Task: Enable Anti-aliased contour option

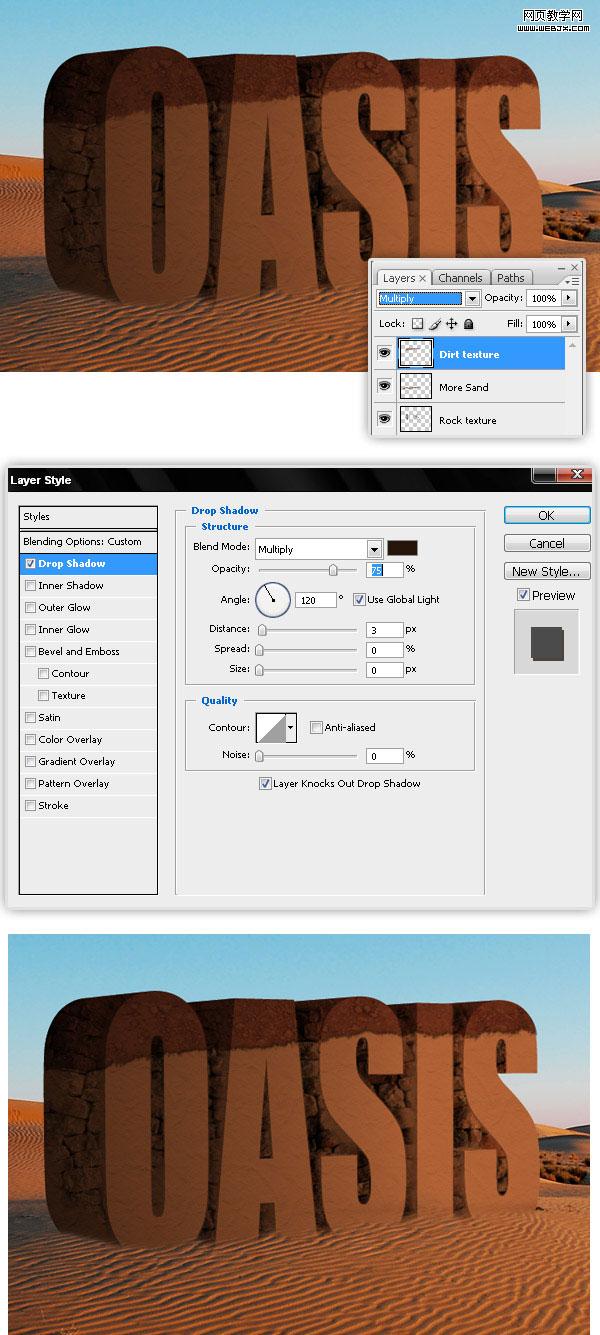Action: click(316, 728)
